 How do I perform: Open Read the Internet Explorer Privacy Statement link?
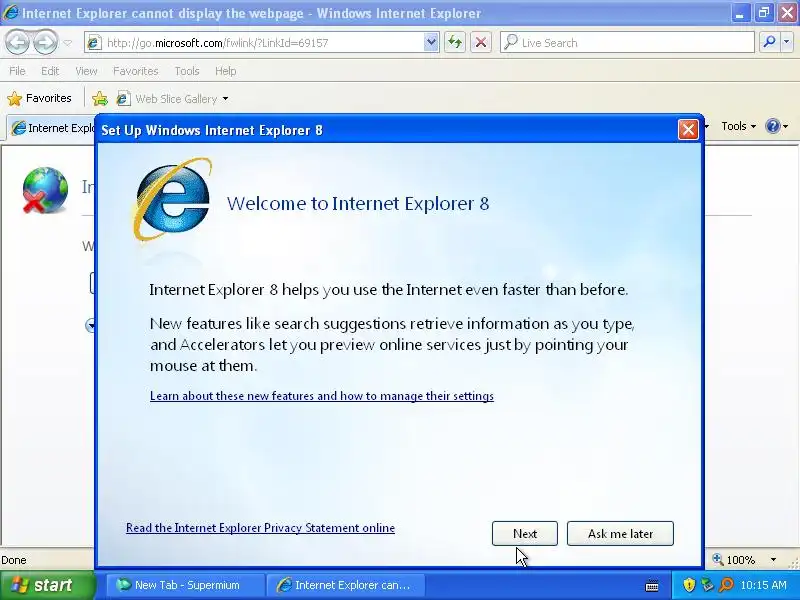point(260,528)
